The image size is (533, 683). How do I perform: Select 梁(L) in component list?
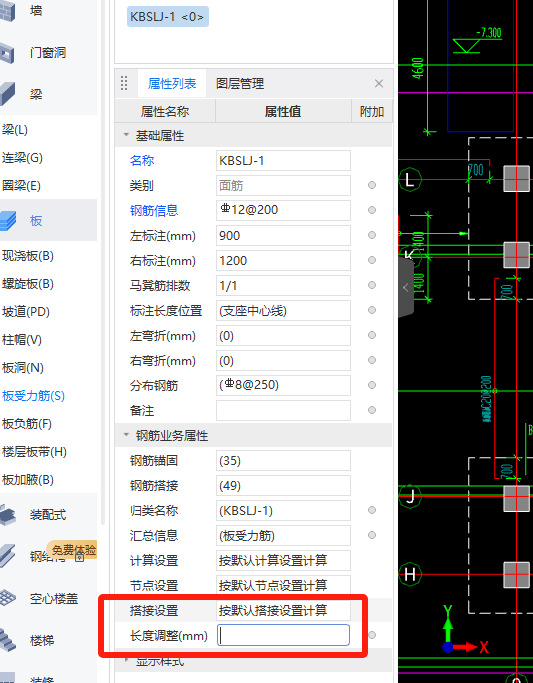pyautogui.click(x=15, y=130)
